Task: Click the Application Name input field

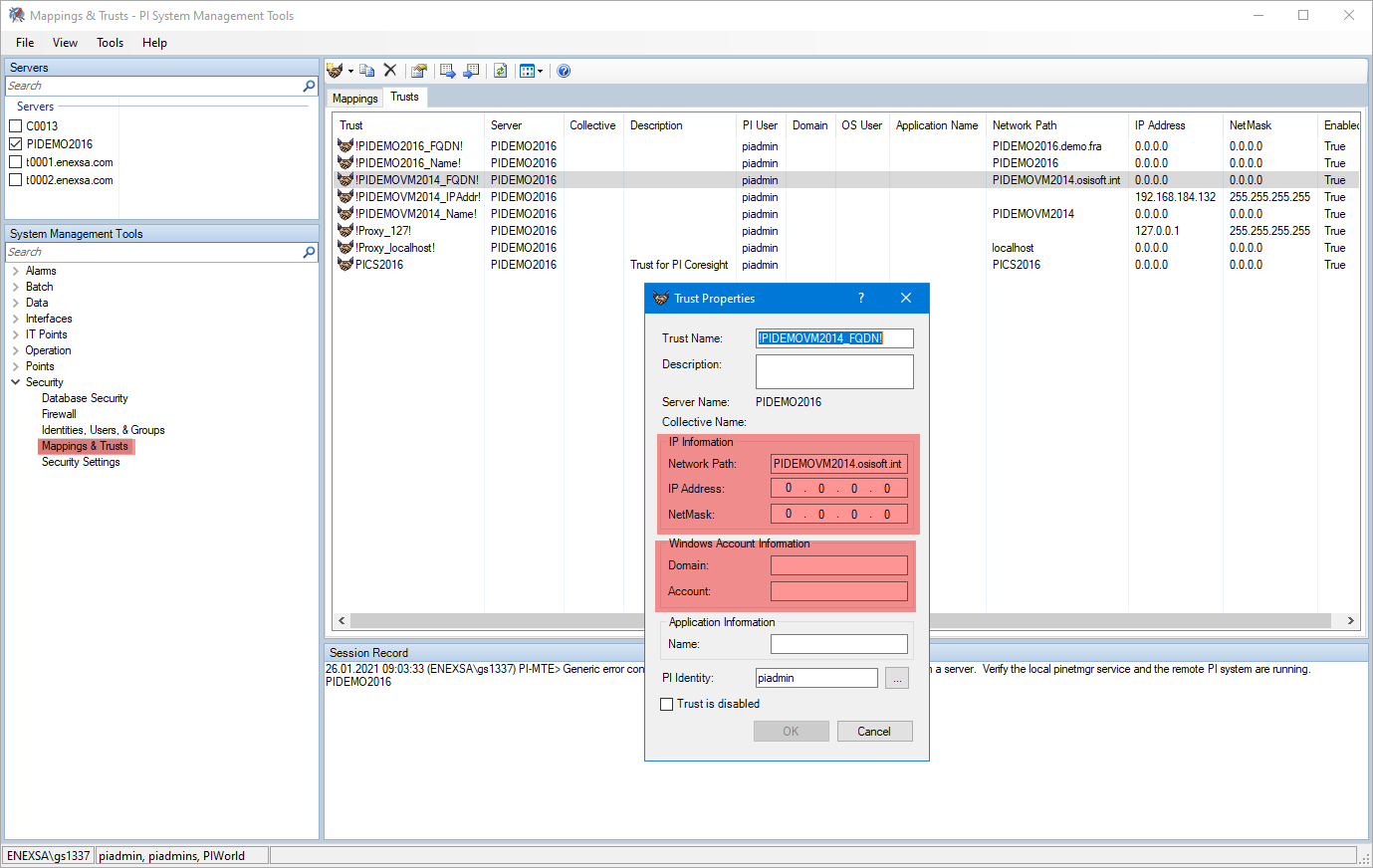Action: coord(839,644)
